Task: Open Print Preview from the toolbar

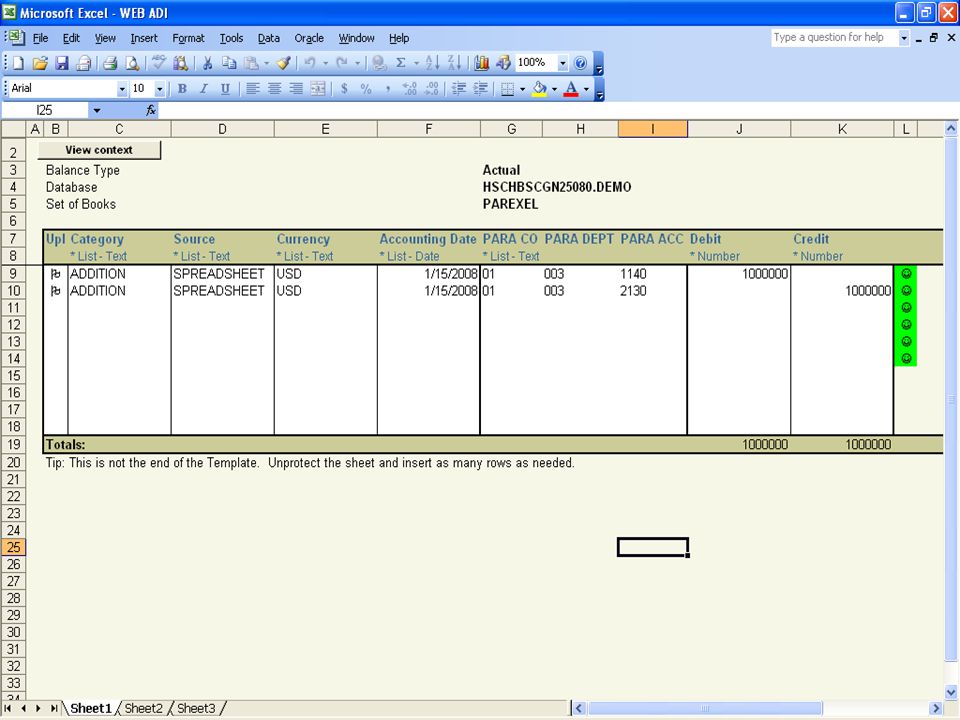Action: coord(132,63)
